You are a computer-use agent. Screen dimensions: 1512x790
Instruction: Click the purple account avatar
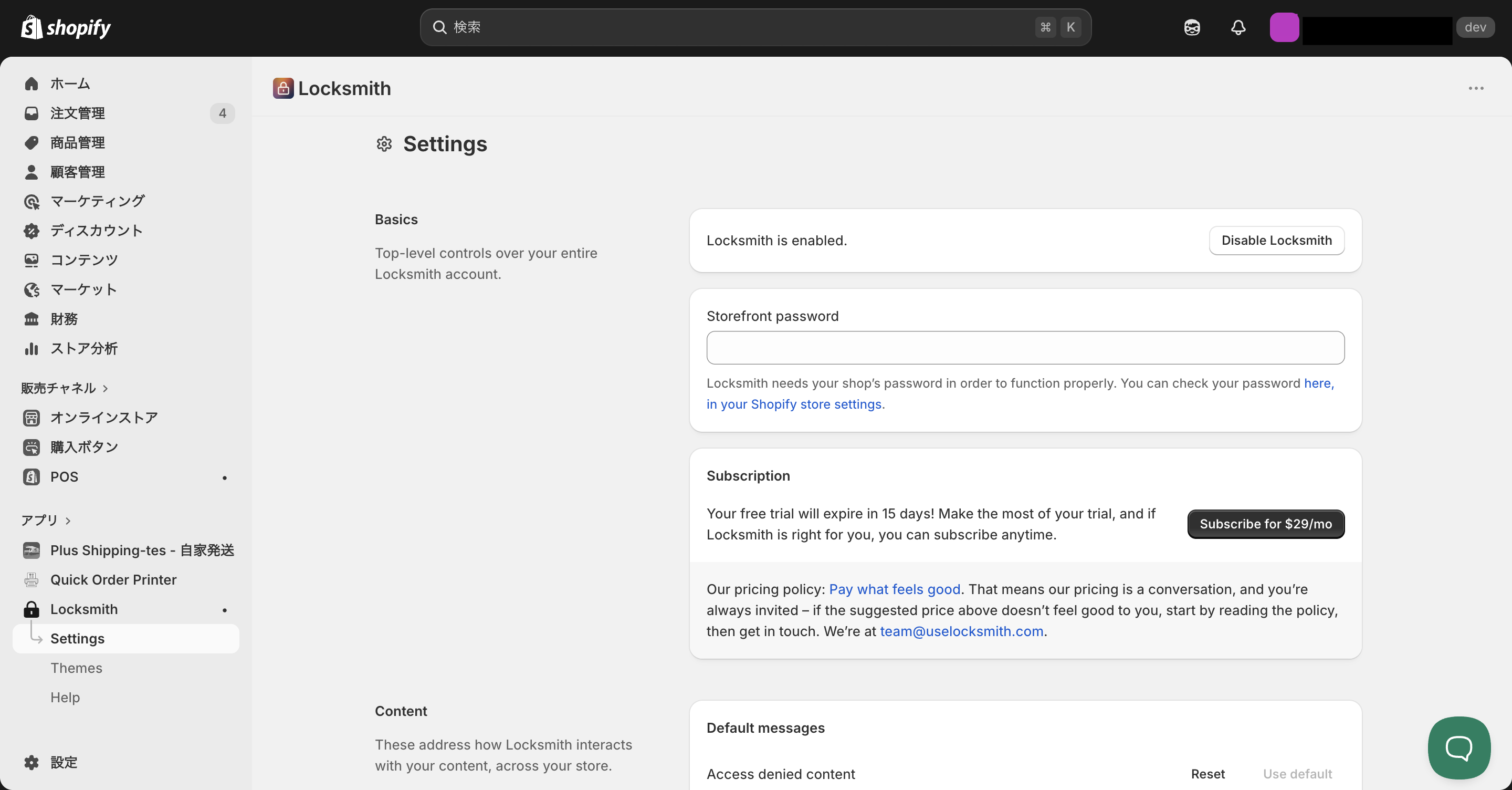click(1284, 27)
